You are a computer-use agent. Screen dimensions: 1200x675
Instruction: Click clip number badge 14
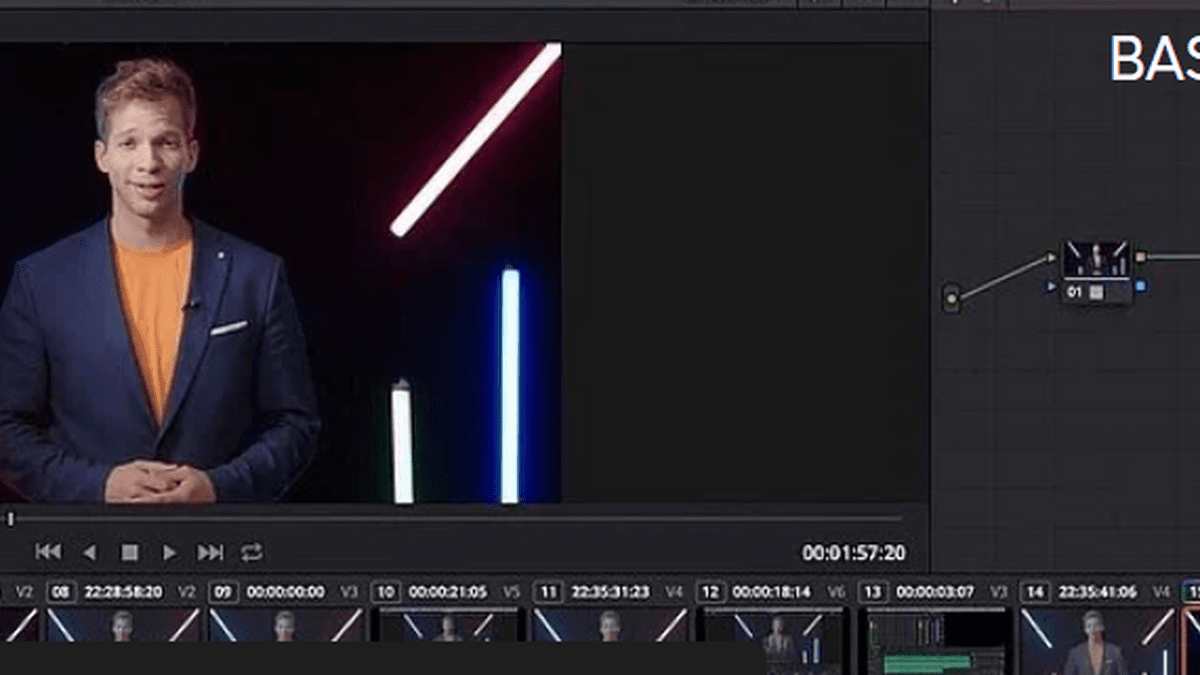pos(1035,592)
